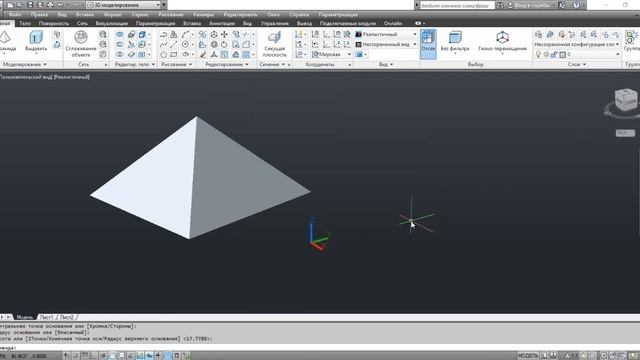Select the Erase tool icon
Screen dimensions: 640x360
click(203, 54)
